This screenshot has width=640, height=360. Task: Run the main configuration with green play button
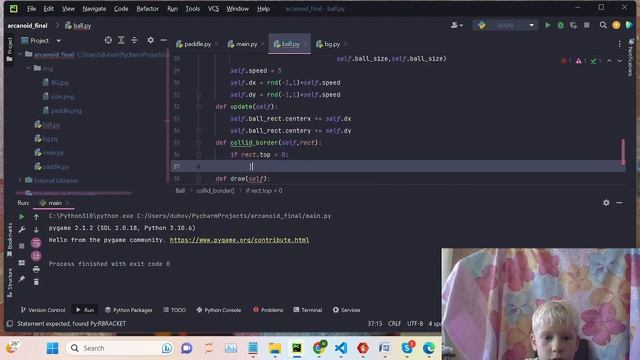point(548,25)
